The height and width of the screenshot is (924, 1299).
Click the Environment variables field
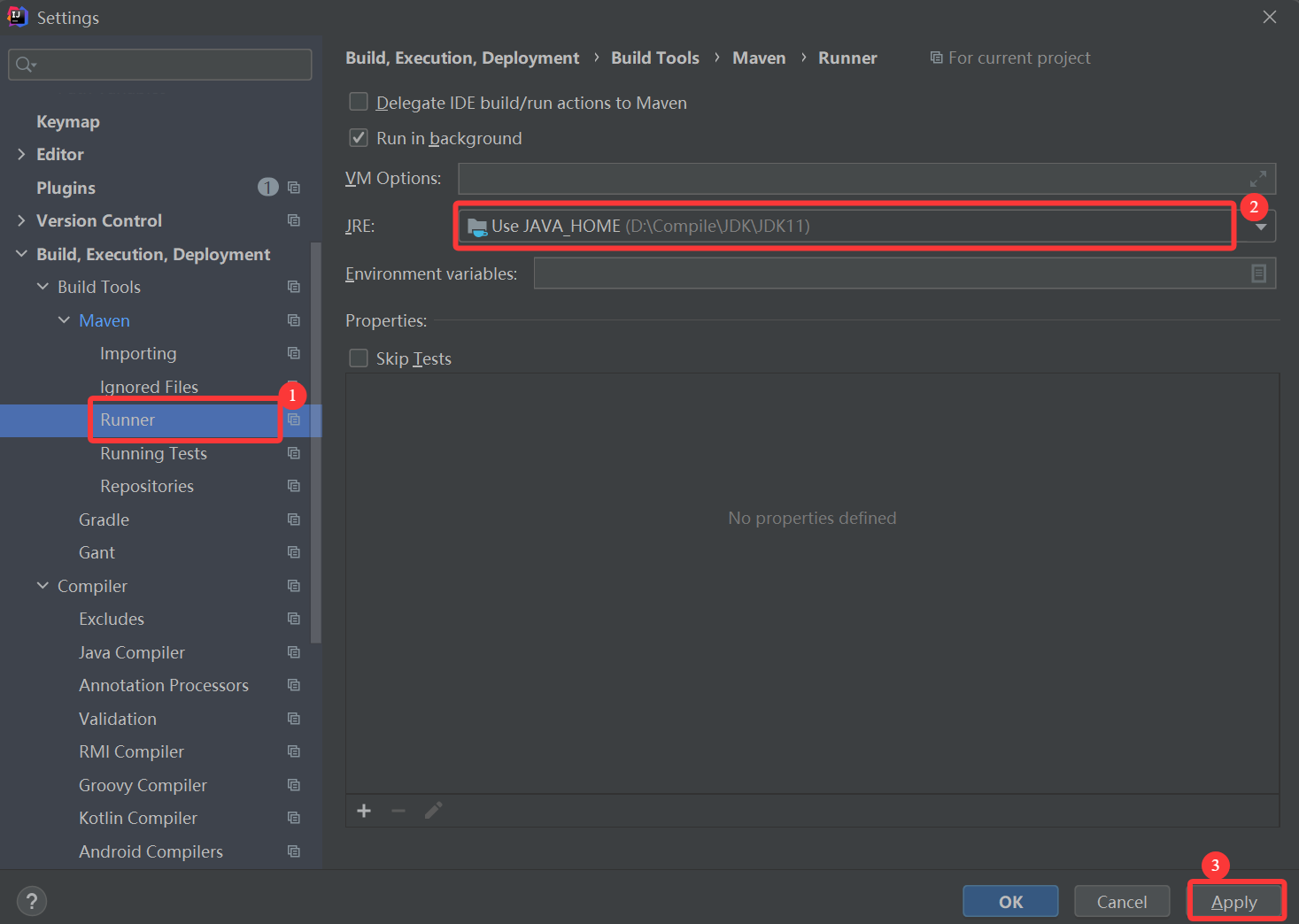click(x=904, y=273)
